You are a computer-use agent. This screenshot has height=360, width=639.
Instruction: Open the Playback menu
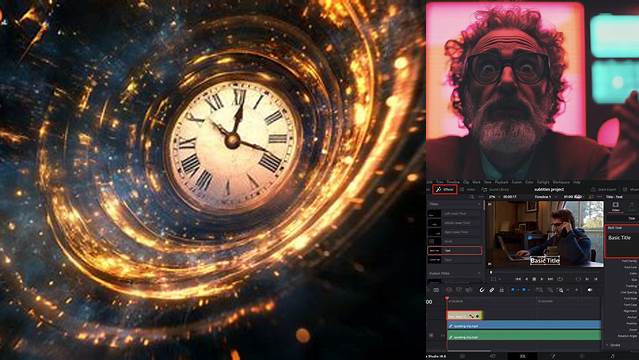501,182
